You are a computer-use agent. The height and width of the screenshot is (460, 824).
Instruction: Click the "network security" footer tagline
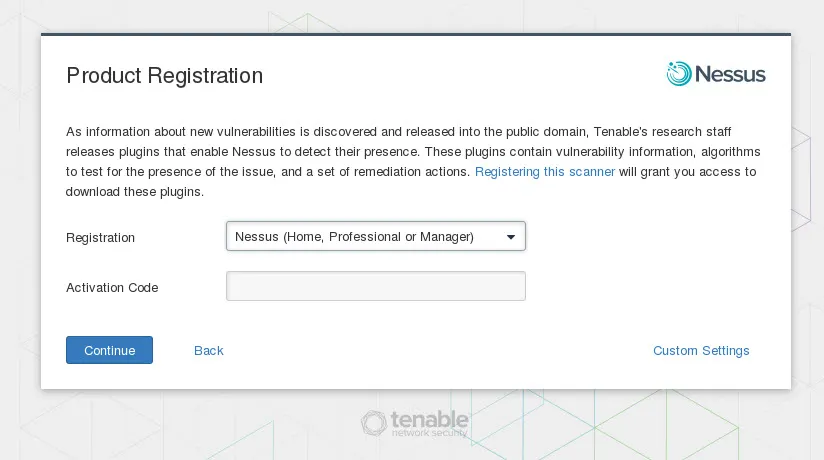(429, 432)
